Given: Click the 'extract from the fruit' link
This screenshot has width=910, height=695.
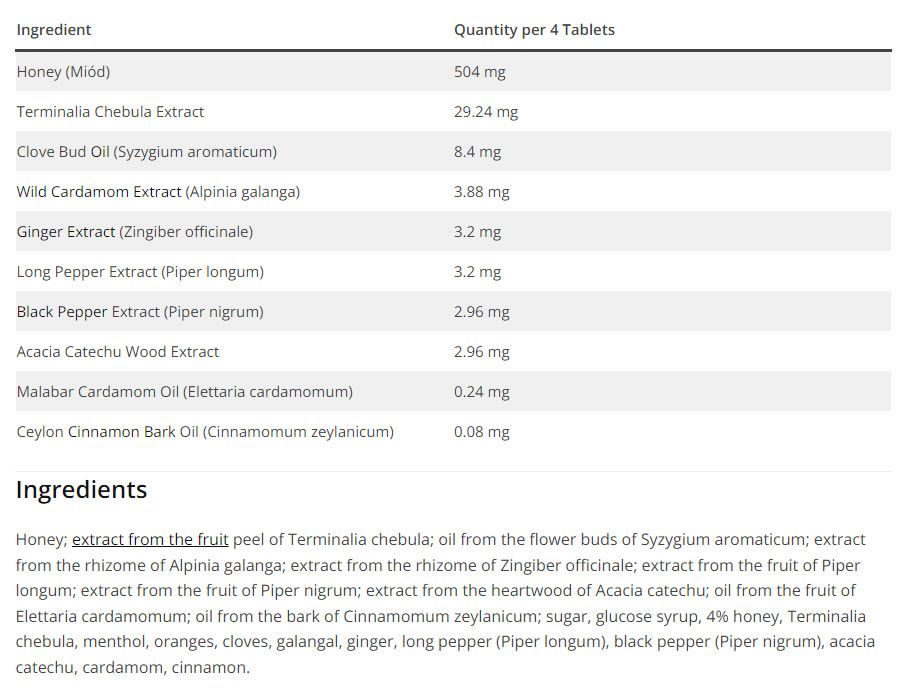Looking at the screenshot, I should coord(150,540).
